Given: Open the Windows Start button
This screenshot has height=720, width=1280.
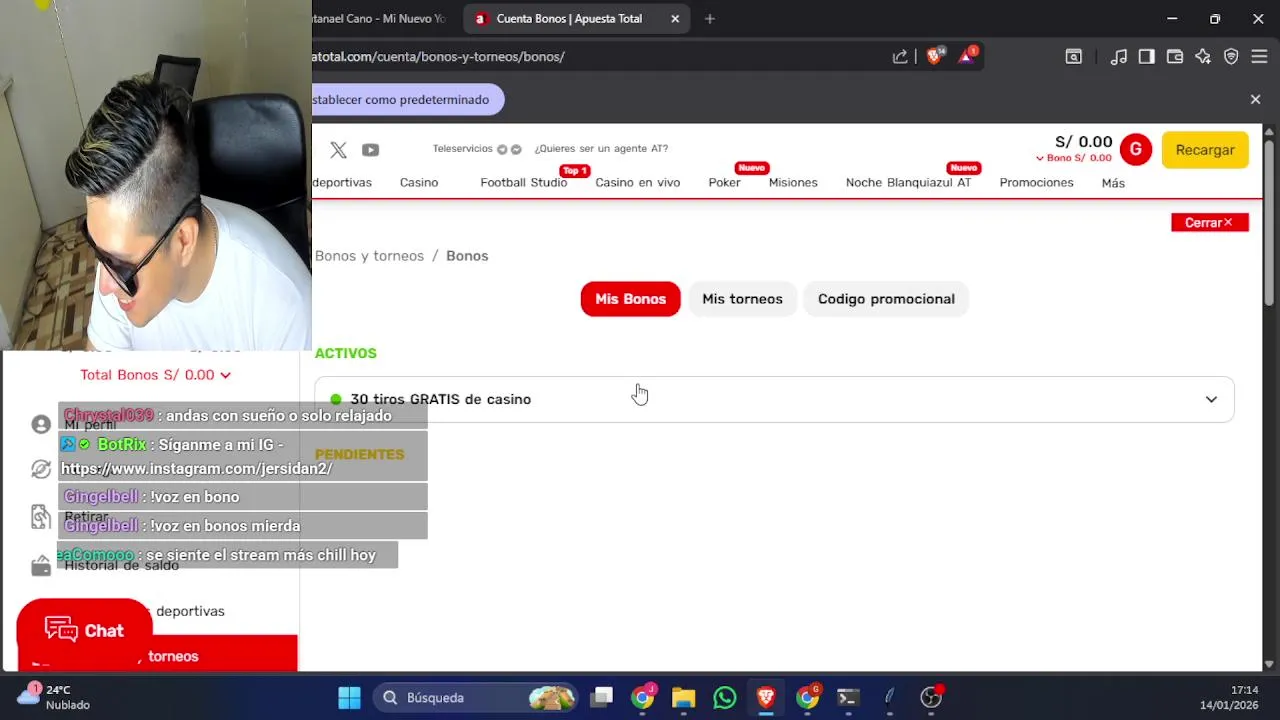Looking at the screenshot, I should pos(349,697).
